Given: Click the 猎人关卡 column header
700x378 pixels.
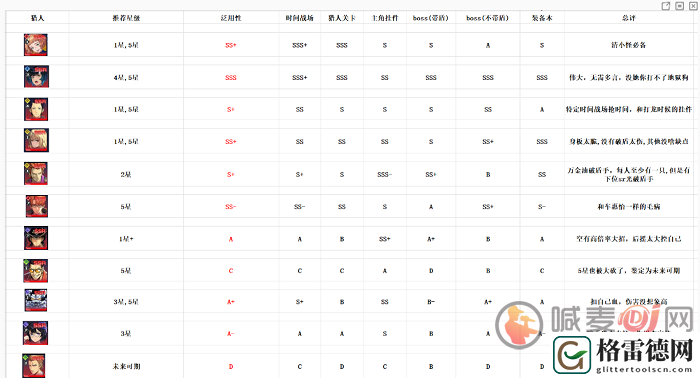Looking at the screenshot, I should coord(342,18).
